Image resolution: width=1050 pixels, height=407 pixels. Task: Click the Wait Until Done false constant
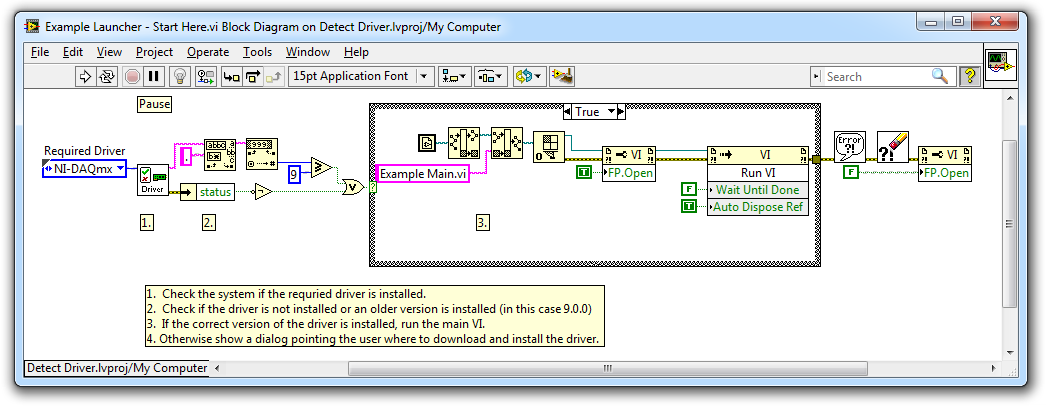(688, 189)
